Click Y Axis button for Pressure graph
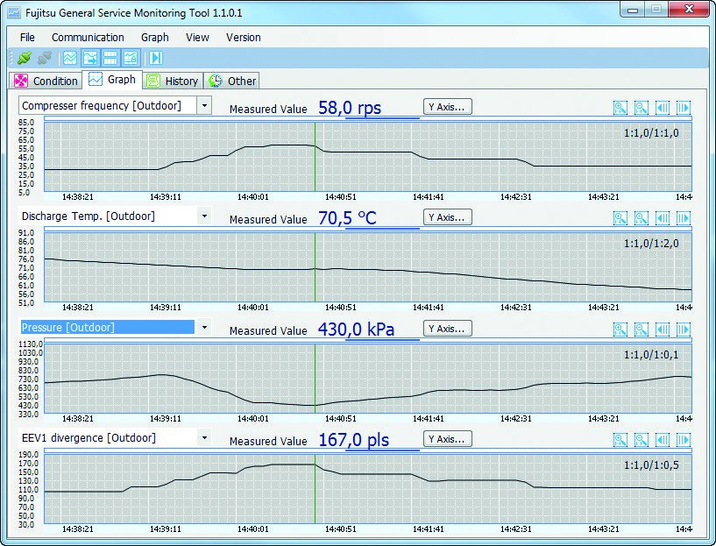This screenshot has width=716, height=546. pos(446,328)
